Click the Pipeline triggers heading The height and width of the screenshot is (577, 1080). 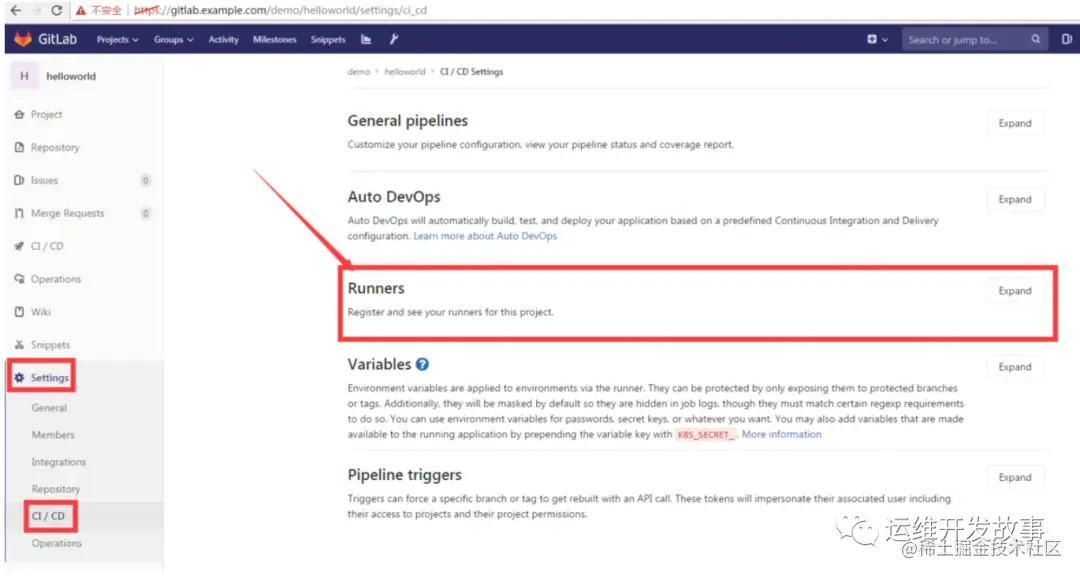tap(404, 475)
